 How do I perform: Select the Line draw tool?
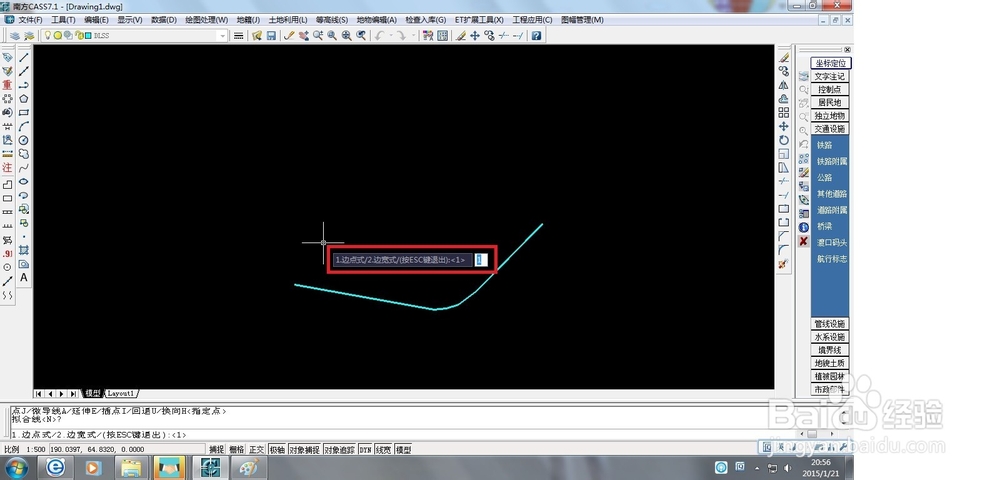tap(24, 57)
